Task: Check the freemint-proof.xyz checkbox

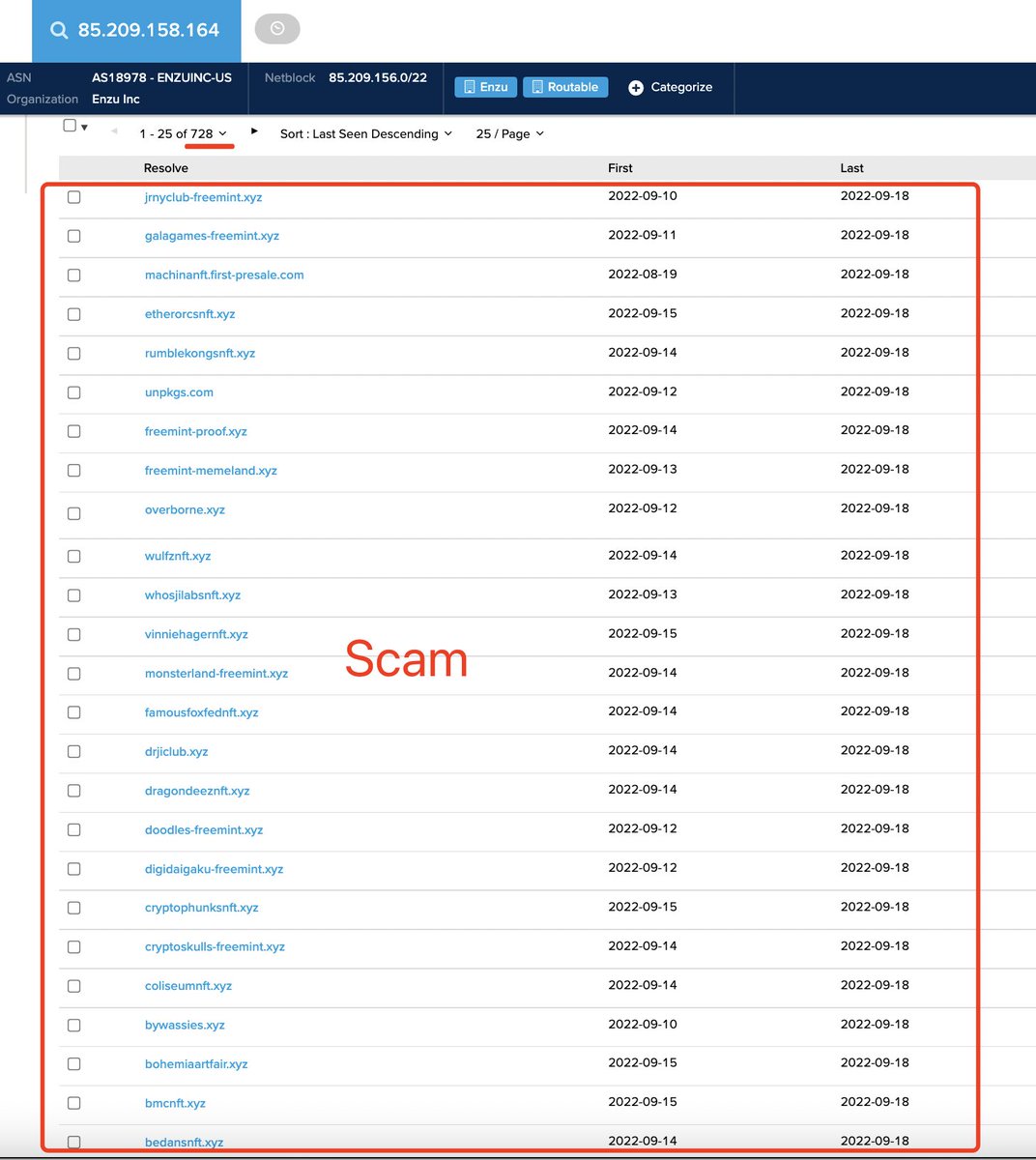Action: 74,432
